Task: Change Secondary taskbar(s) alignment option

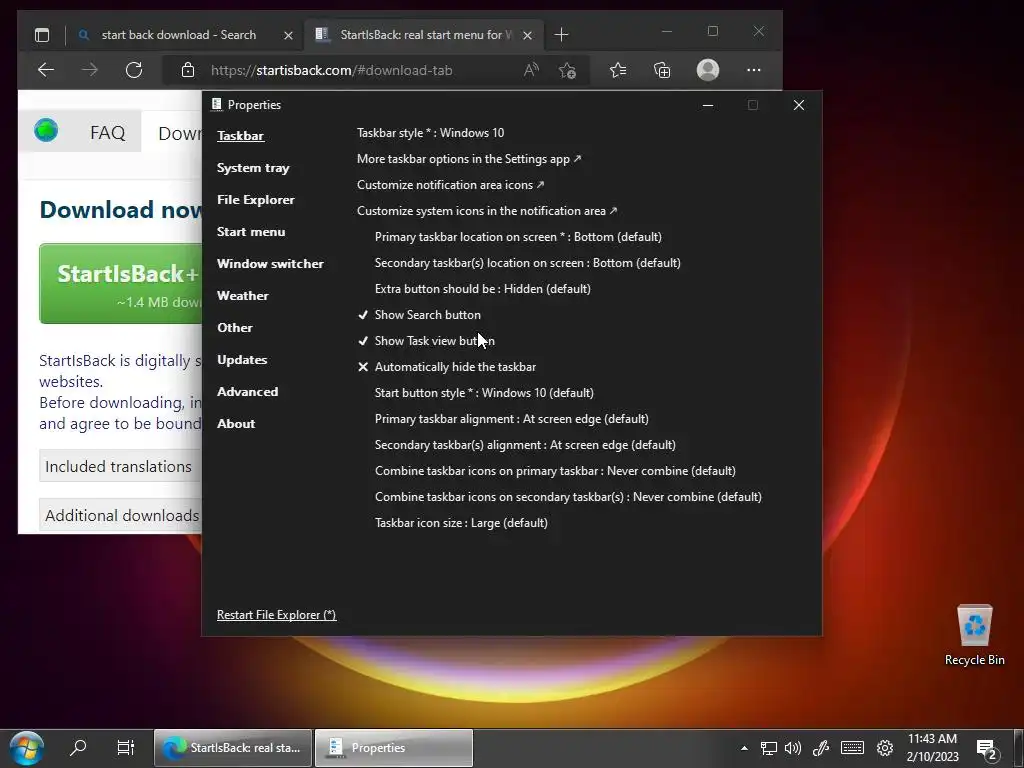Action: pos(525,445)
